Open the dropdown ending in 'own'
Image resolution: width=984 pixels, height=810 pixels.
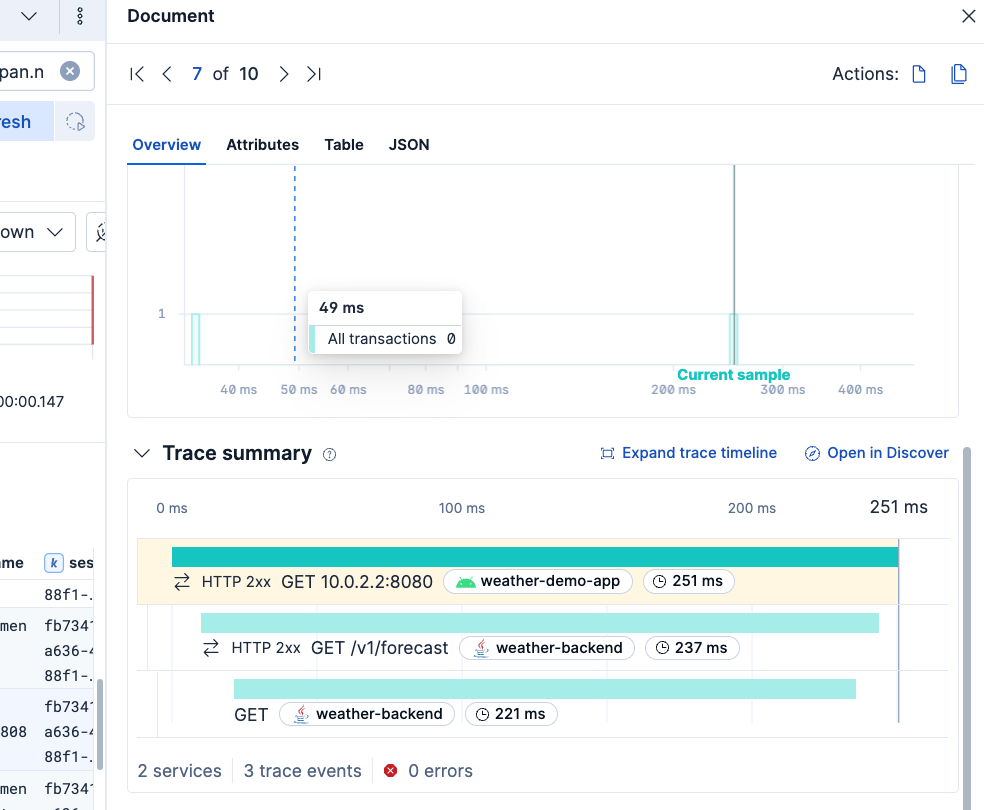click(x=36, y=232)
